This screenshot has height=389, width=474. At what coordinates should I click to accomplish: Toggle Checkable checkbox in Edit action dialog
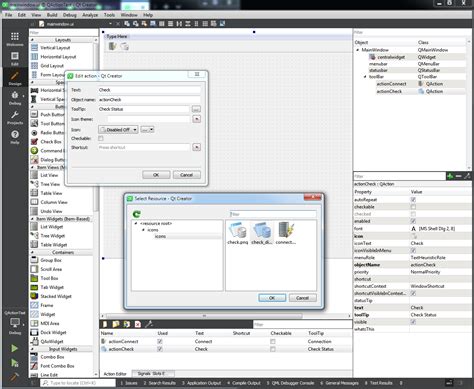pos(101,138)
